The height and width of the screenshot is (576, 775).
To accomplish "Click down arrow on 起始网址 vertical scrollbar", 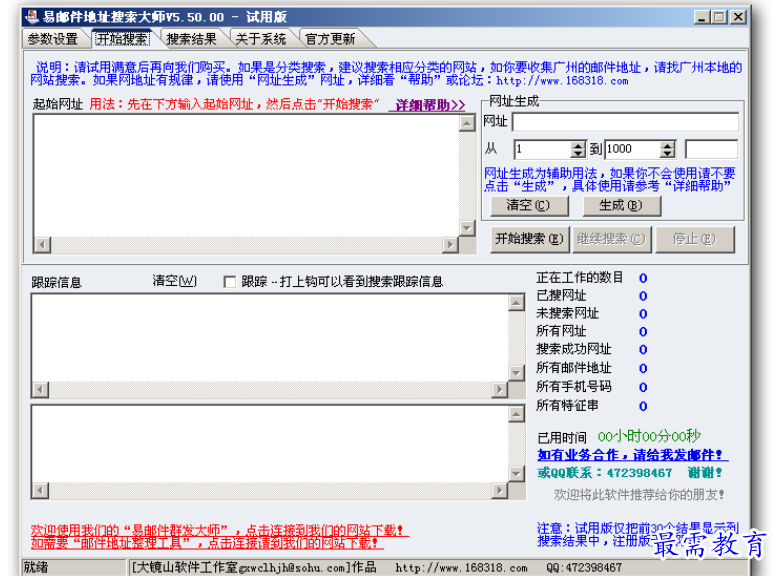I will (x=467, y=228).
